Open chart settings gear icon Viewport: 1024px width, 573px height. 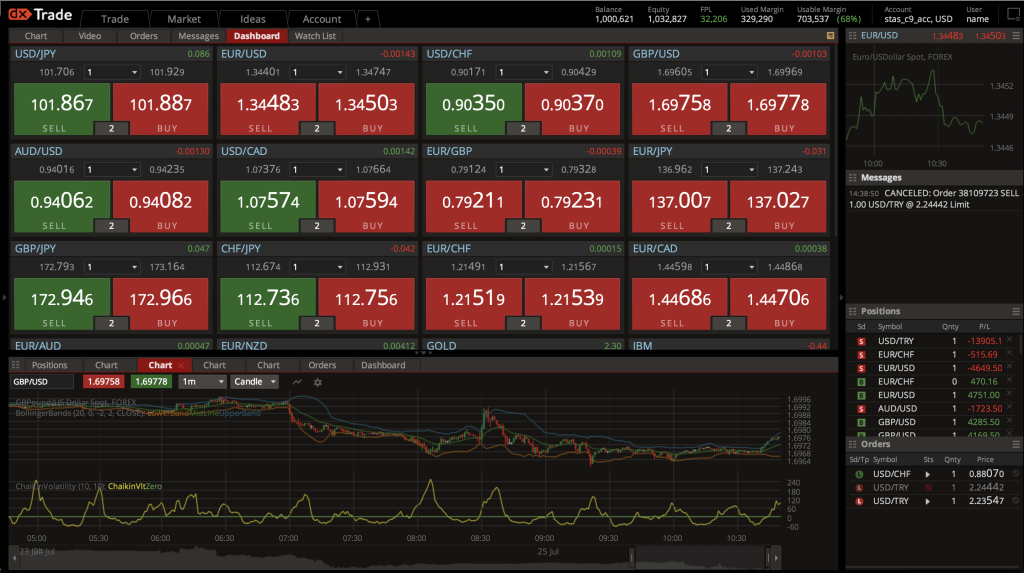tap(318, 382)
